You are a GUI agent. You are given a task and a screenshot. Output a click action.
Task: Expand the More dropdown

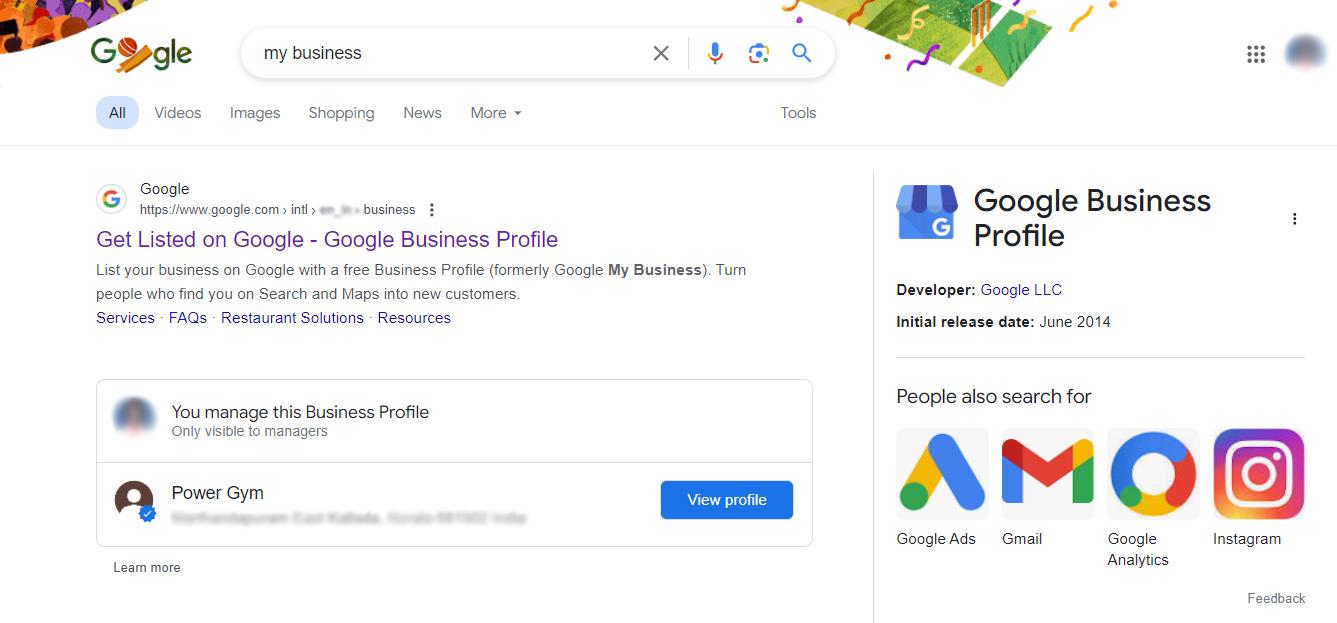[496, 113]
